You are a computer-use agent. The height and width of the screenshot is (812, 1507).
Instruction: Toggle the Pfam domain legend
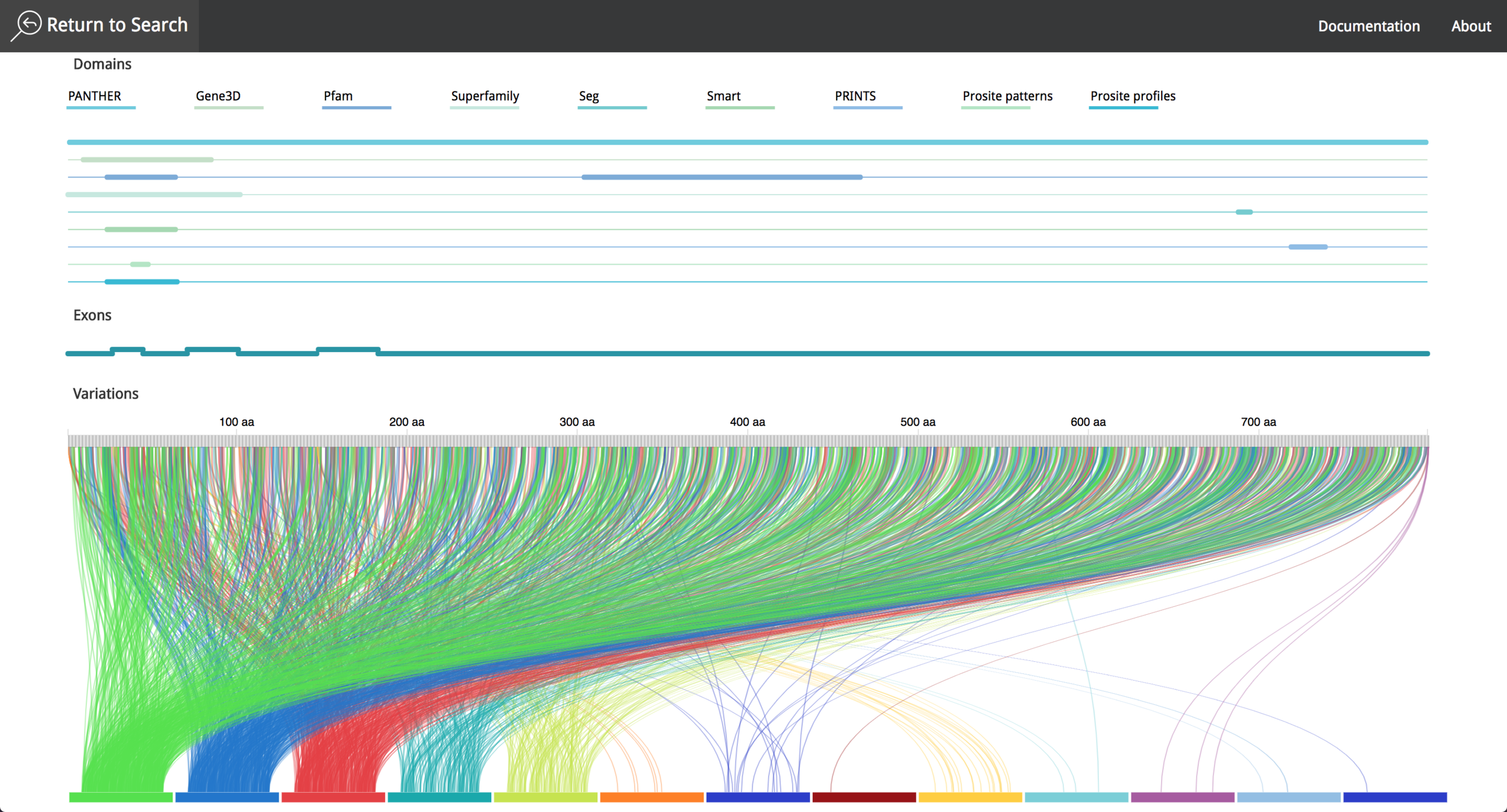click(x=356, y=98)
